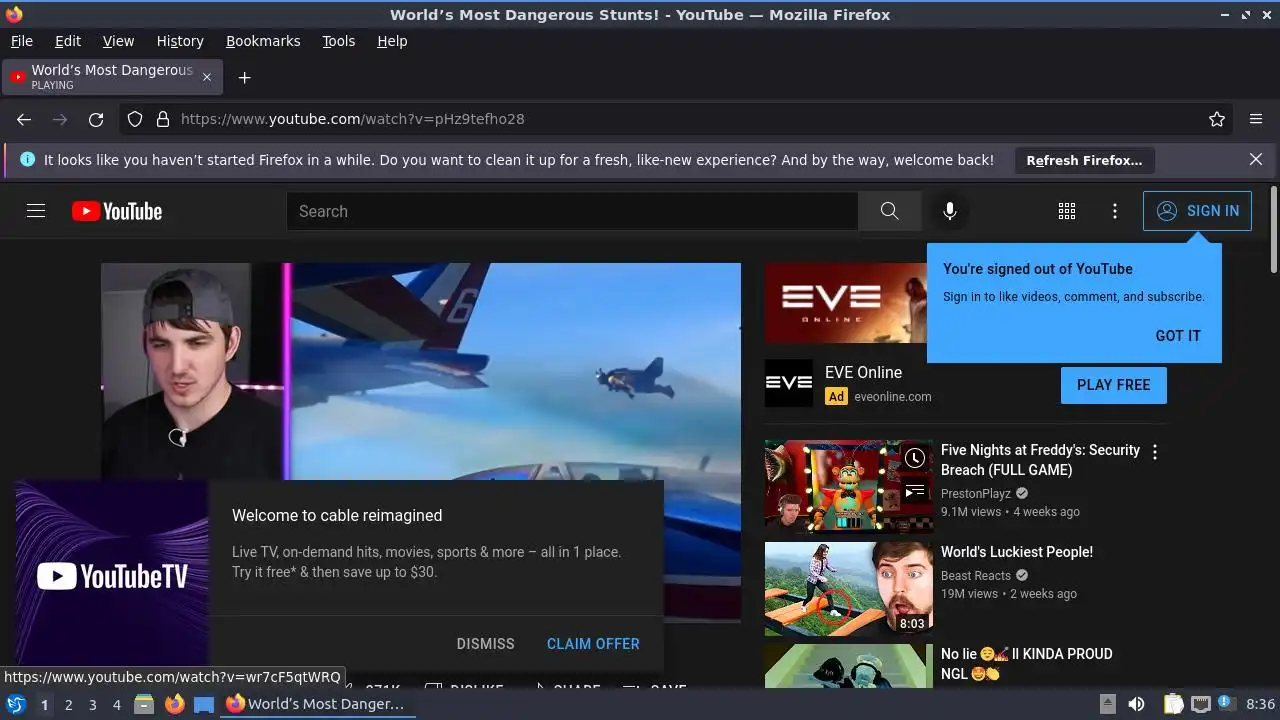
Task: Open PrestonPlayz channel name
Action: point(977,493)
